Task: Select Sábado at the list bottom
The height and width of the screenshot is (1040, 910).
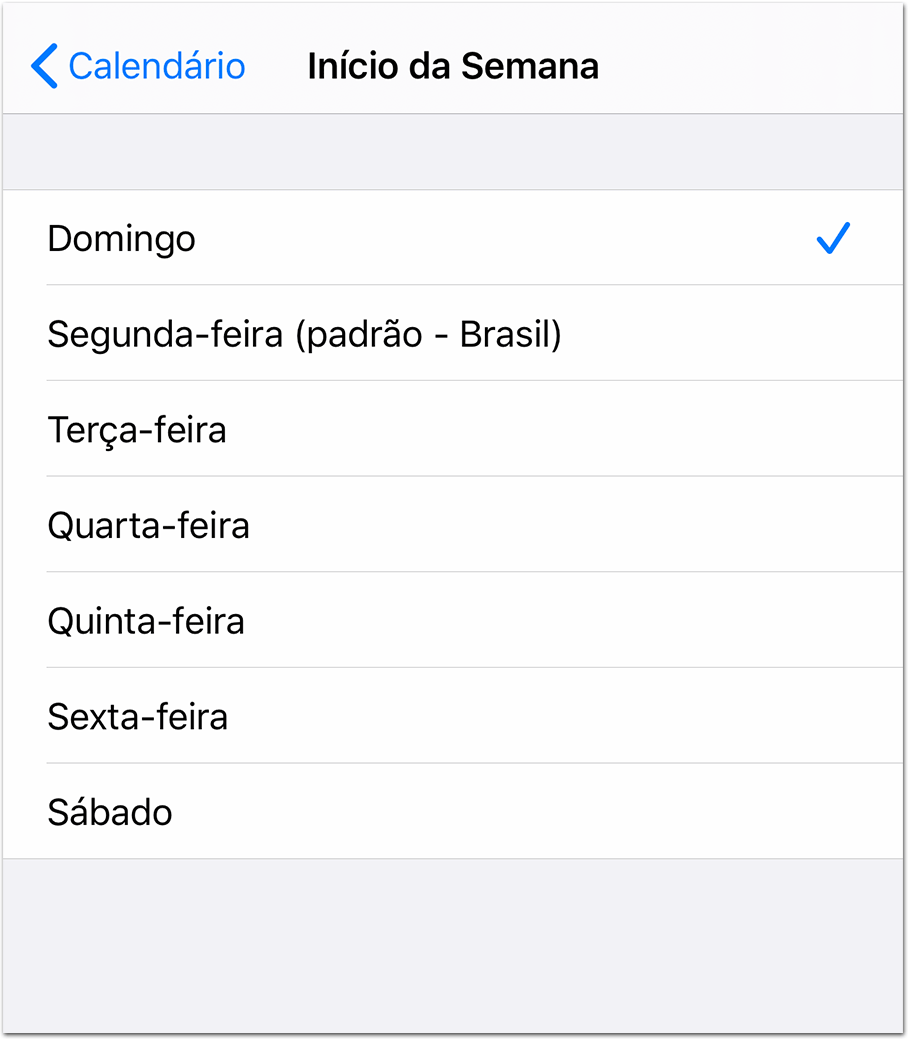Action: (x=454, y=811)
